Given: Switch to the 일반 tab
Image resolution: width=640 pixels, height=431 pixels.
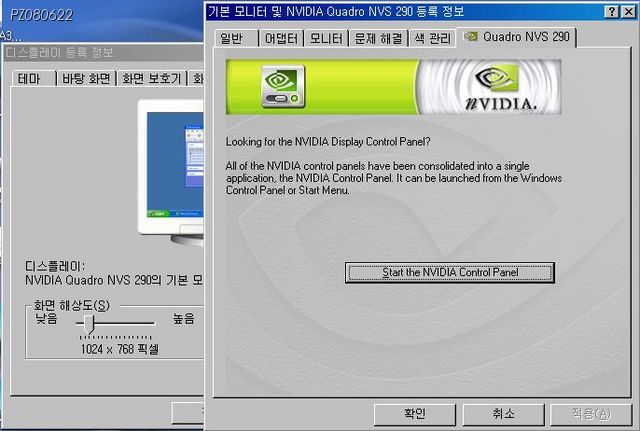Looking at the screenshot, I should coord(236,38).
